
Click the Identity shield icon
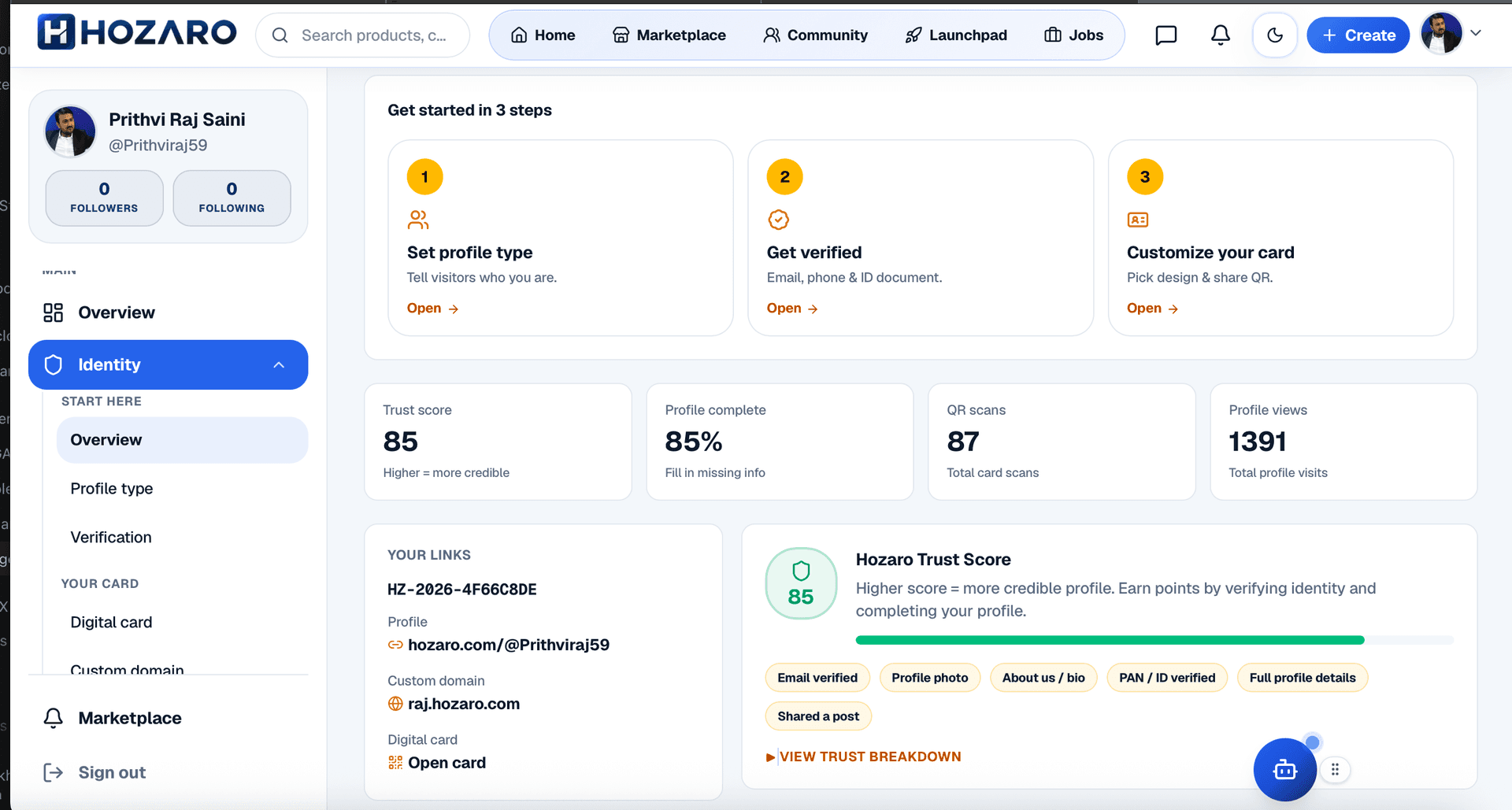pyautogui.click(x=53, y=364)
